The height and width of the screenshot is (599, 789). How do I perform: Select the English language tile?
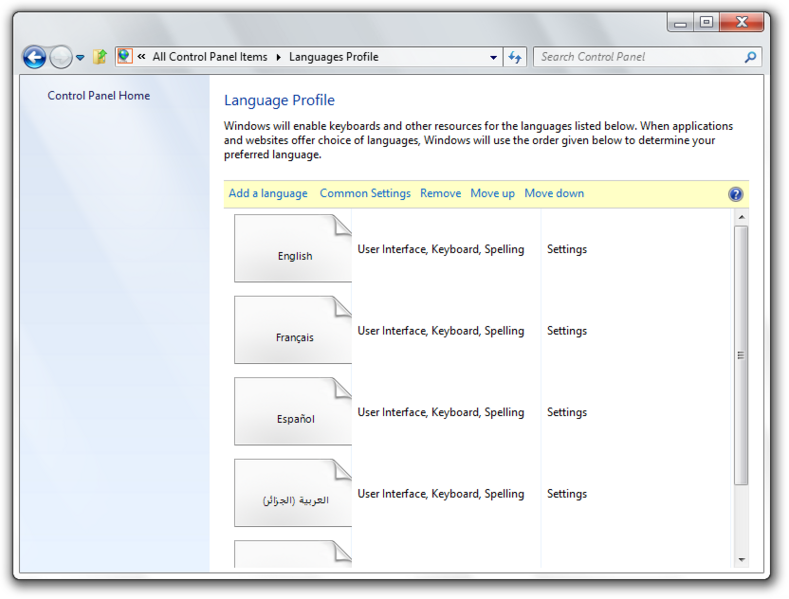[x=293, y=249]
